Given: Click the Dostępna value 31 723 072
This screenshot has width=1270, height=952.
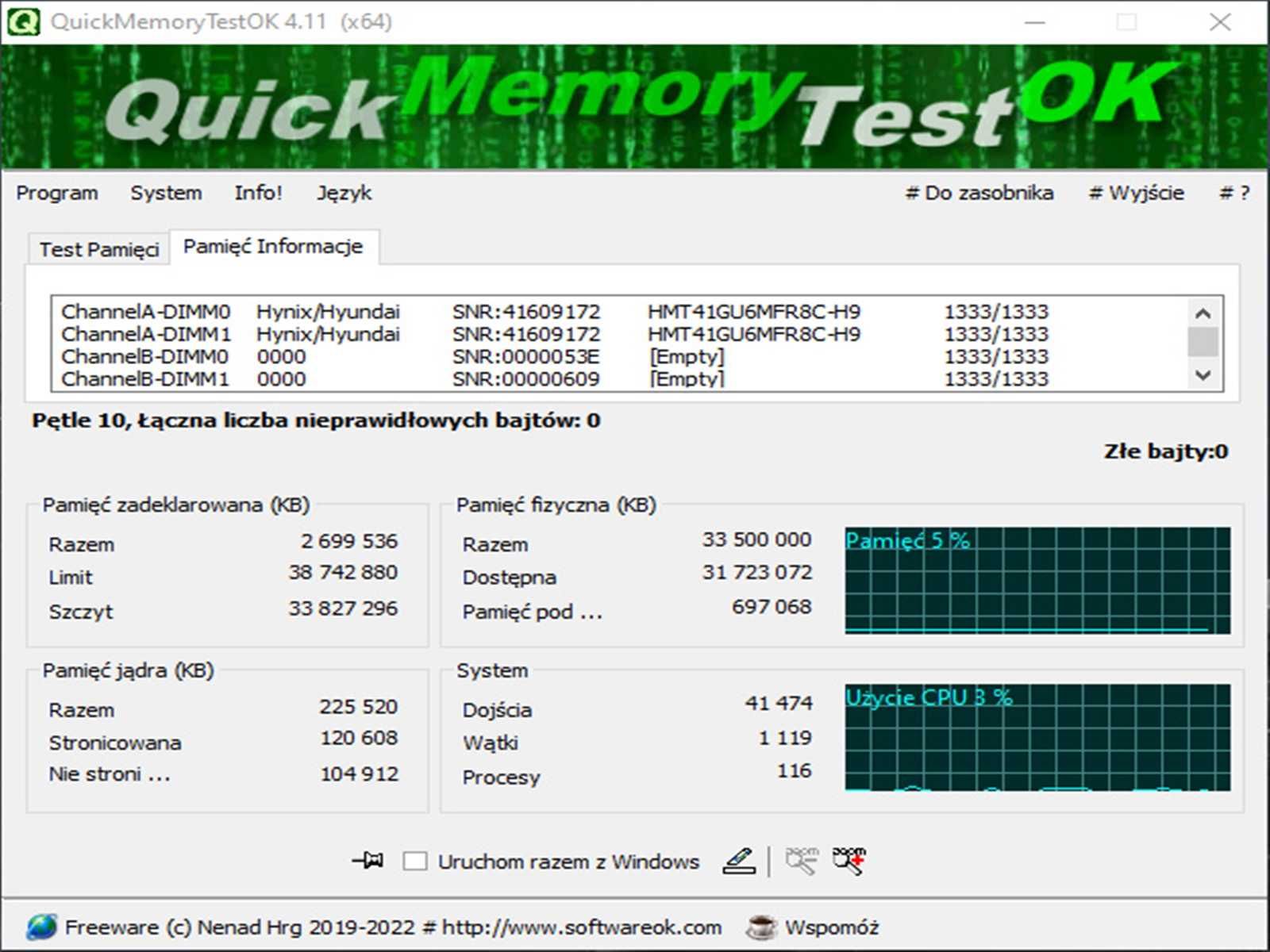Looking at the screenshot, I should click(x=756, y=572).
